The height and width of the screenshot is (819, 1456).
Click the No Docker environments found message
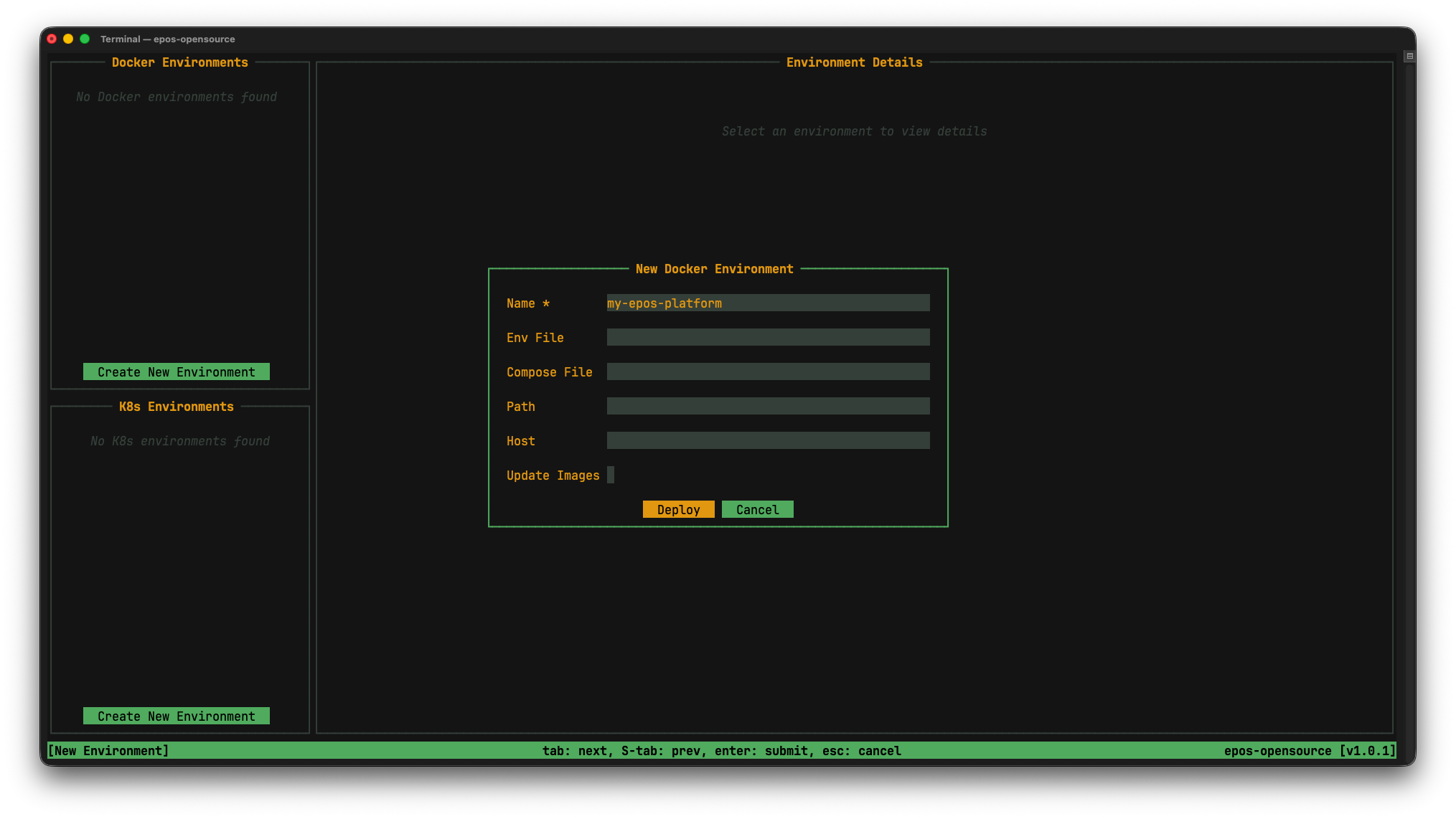[177, 96]
